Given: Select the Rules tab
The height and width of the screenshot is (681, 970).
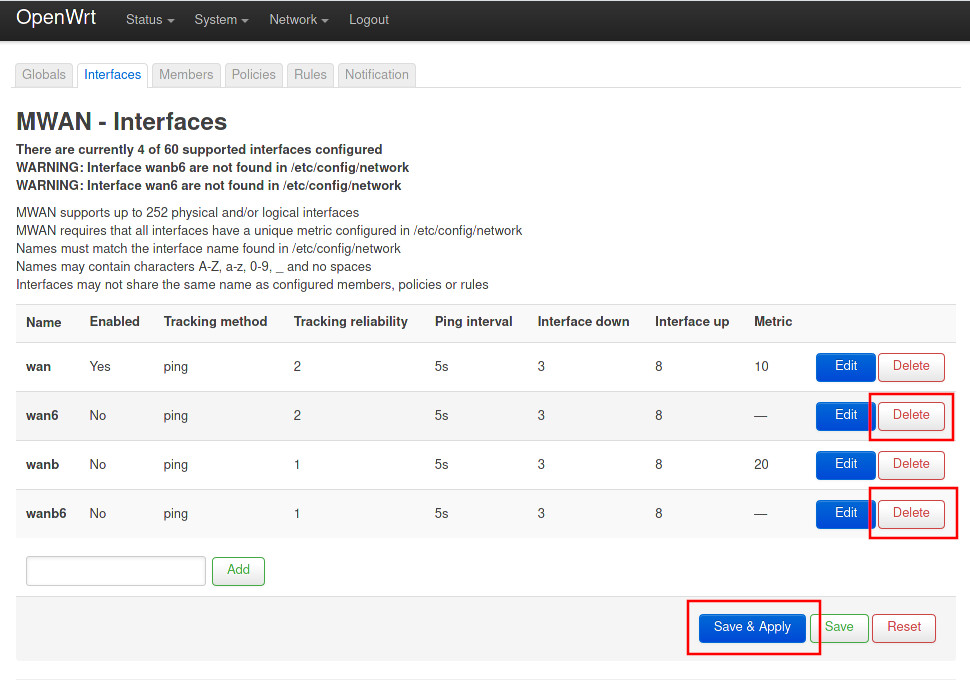Looking at the screenshot, I should (310, 75).
